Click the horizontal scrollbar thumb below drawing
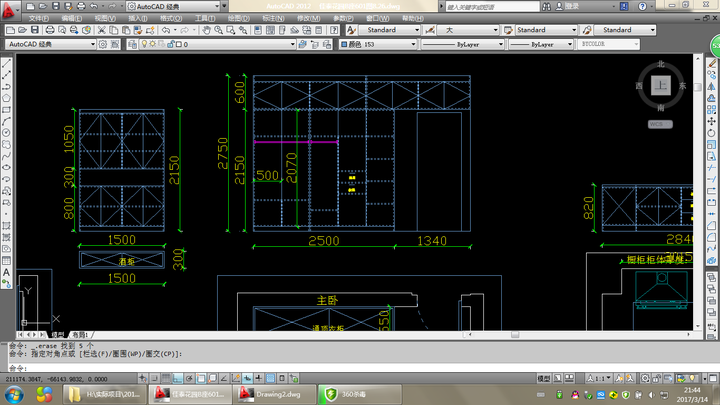The height and width of the screenshot is (405, 720). (515, 335)
